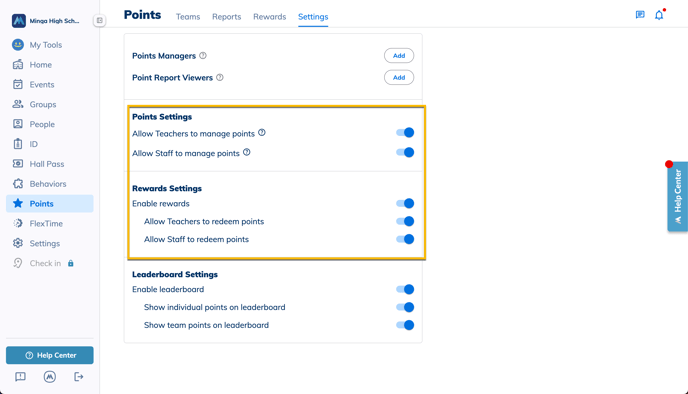Collapse the sidebar with the toggle icon
The height and width of the screenshot is (394, 688).
100,20
